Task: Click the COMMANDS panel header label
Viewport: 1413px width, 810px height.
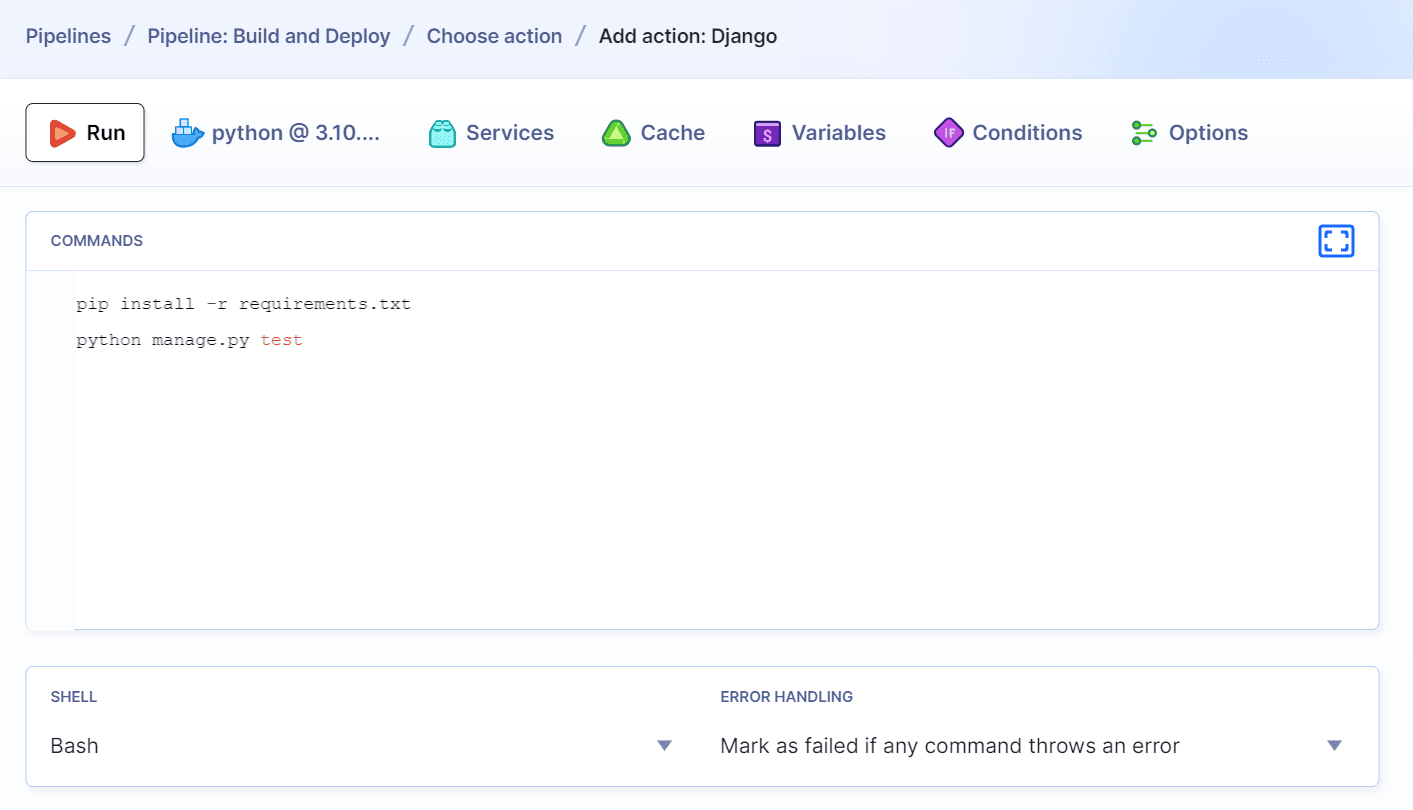Action: [x=97, y=241]
